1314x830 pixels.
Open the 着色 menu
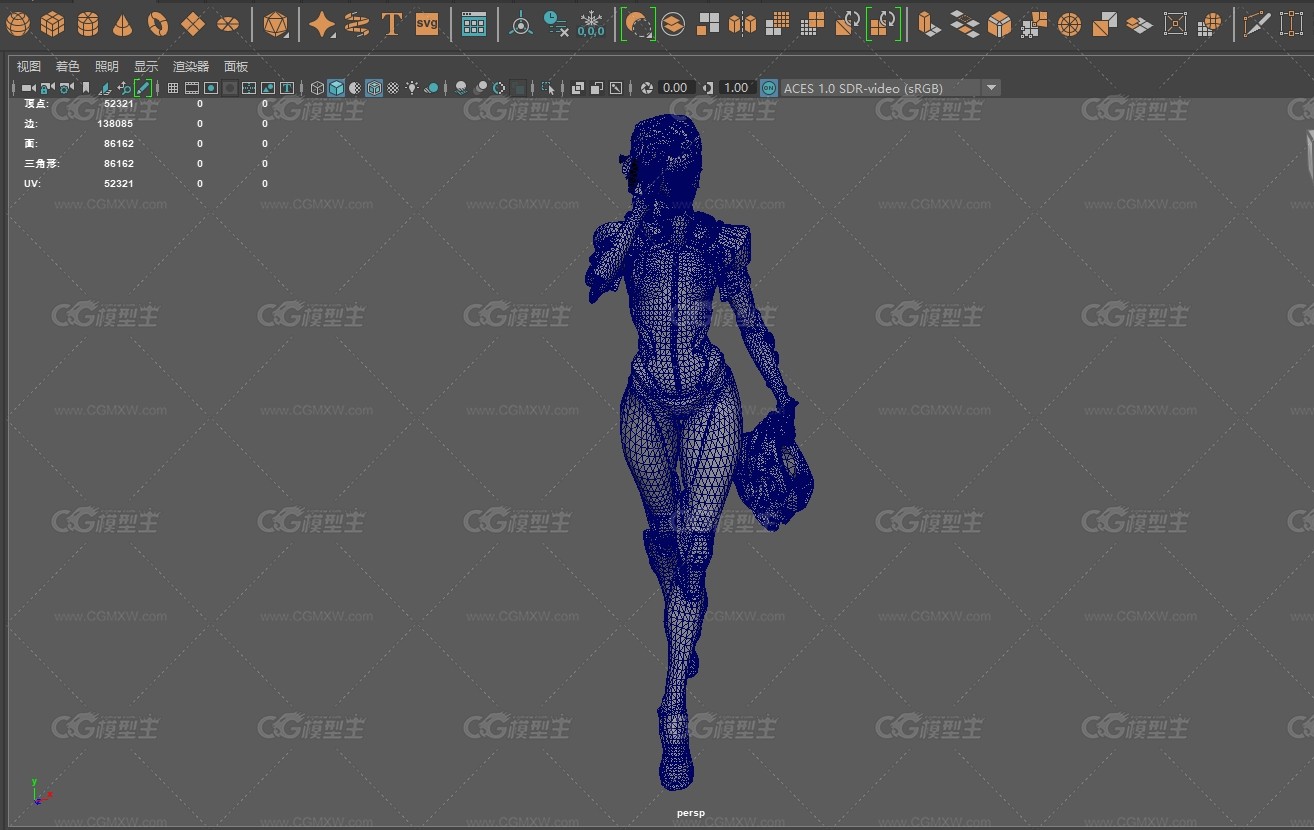click(68, 66)
